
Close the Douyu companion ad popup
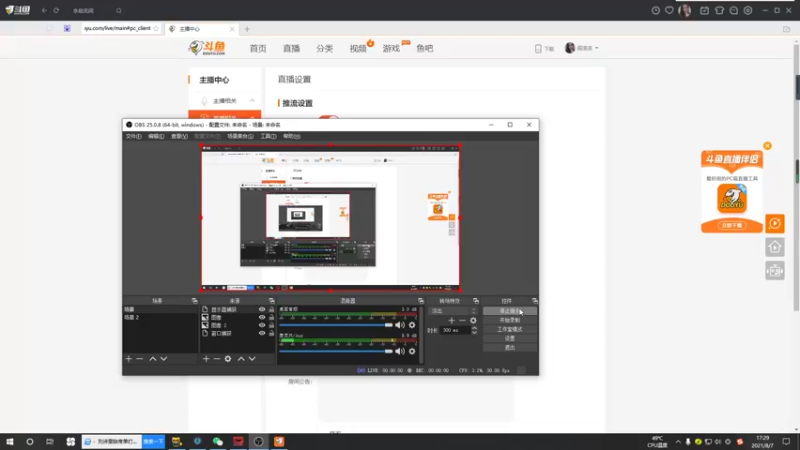(x=767, y=146)
